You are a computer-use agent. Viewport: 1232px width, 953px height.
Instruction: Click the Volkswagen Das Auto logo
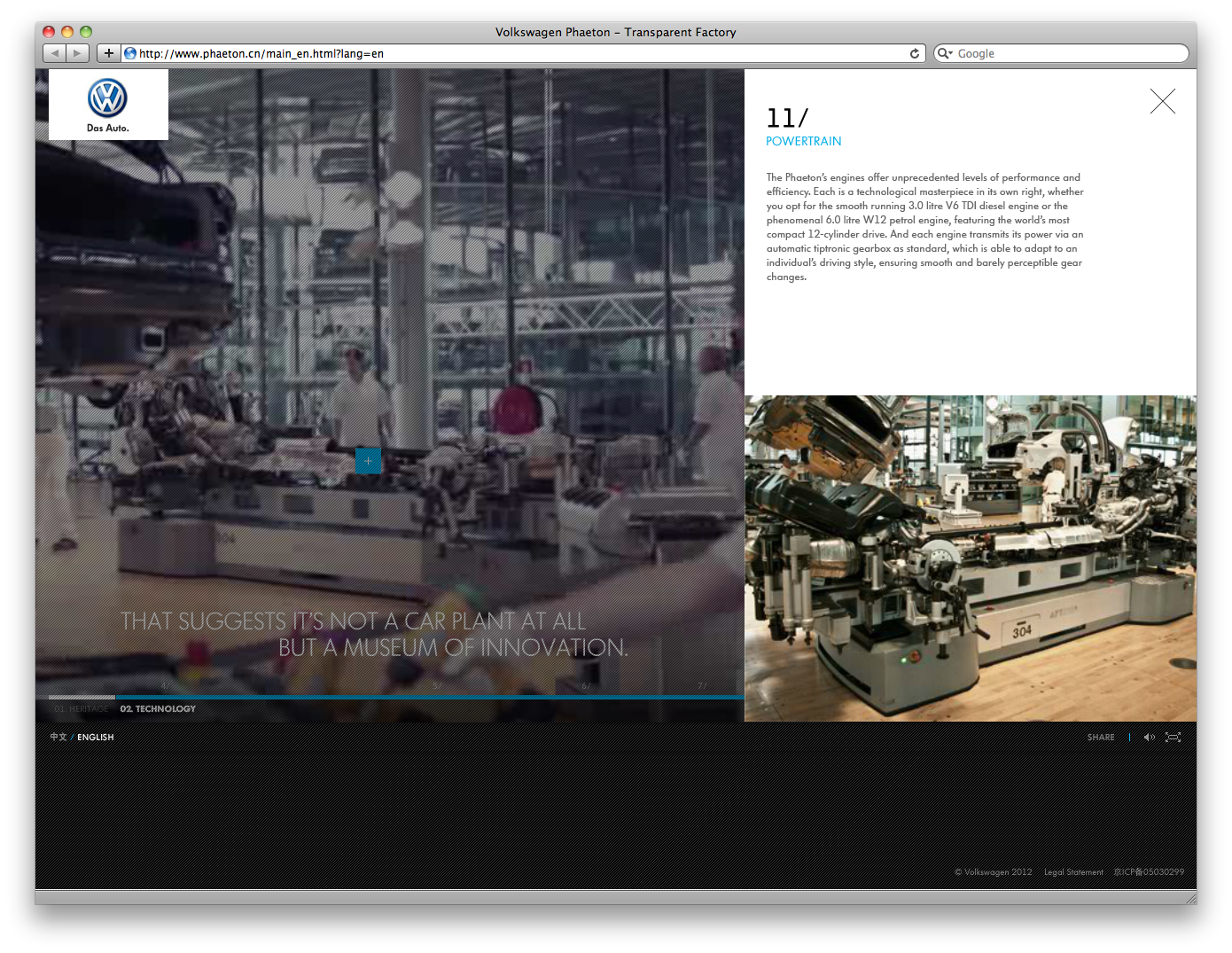(x=108, y=105)
